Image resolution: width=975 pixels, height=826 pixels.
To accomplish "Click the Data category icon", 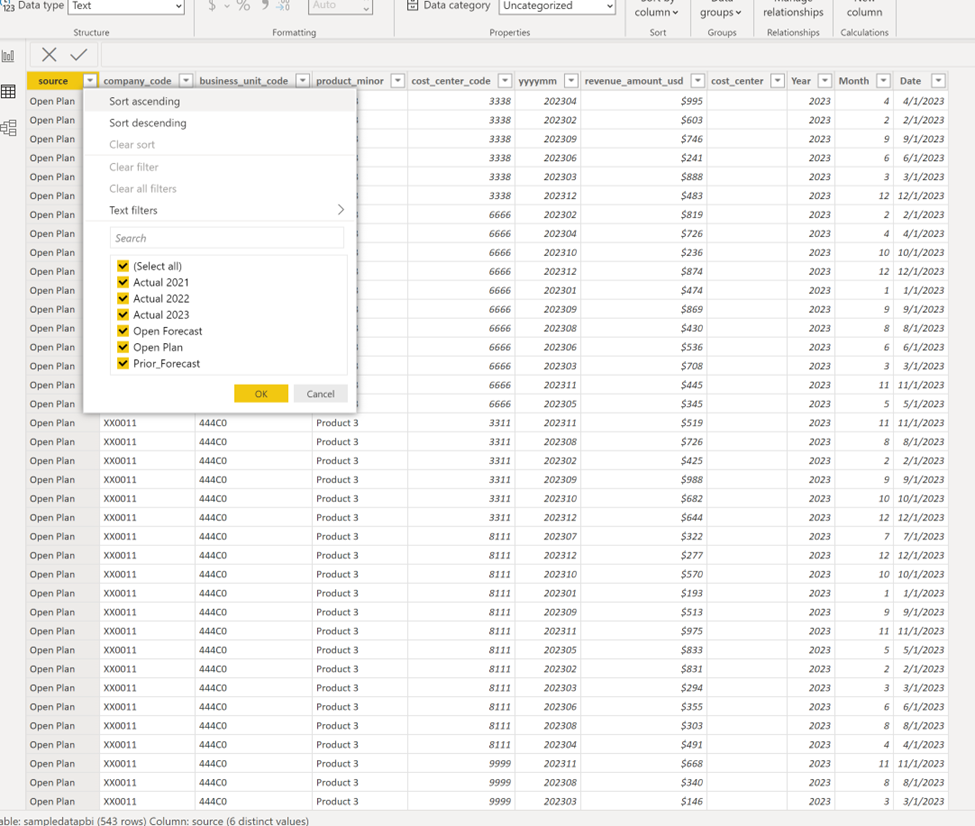I will click(412, 6).
